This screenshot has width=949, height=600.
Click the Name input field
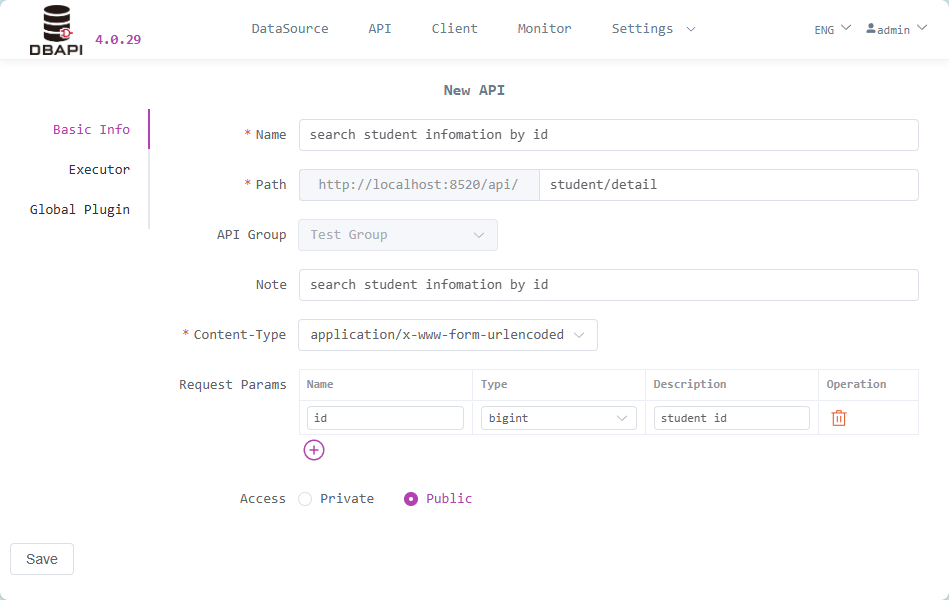[x=608, y=134]
